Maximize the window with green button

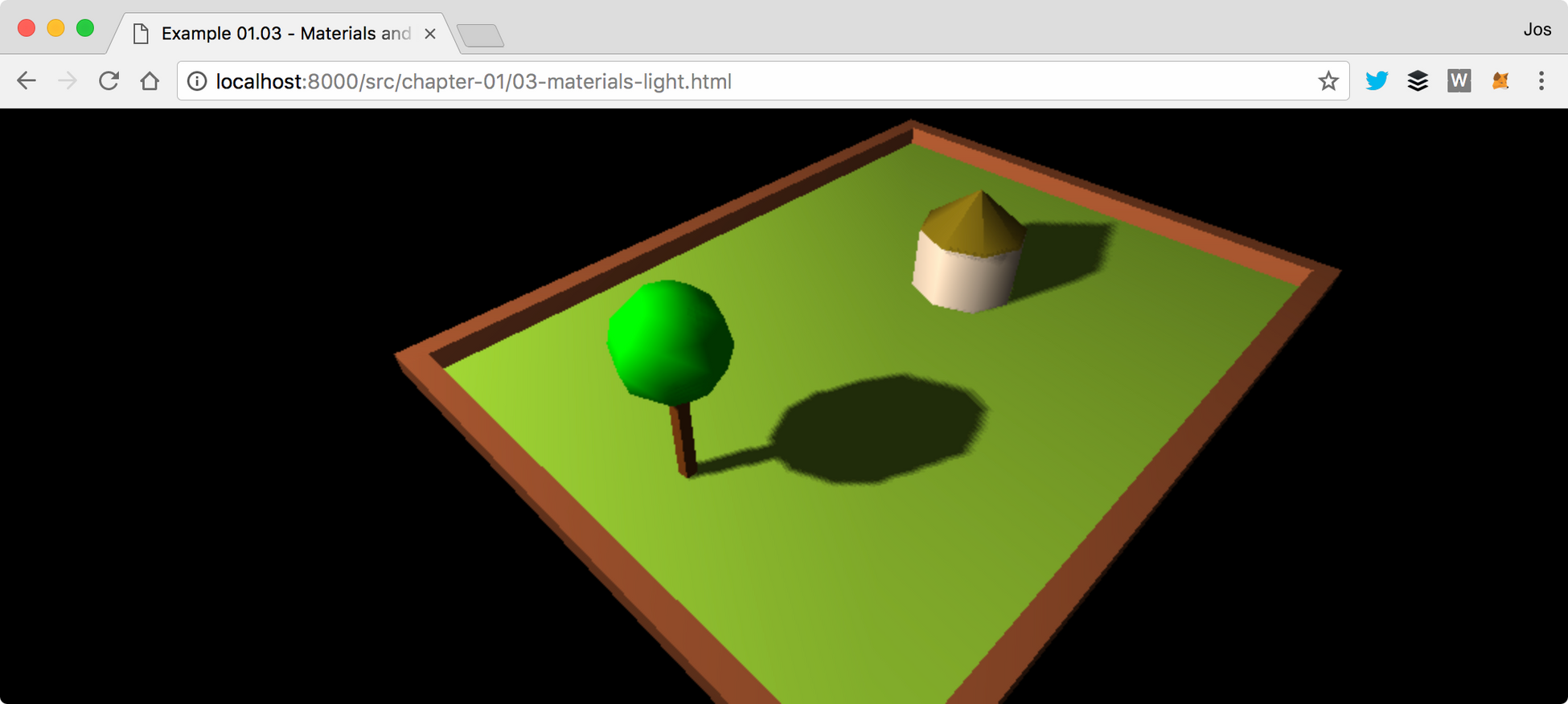pyautogui.click(x=85, y=28)
